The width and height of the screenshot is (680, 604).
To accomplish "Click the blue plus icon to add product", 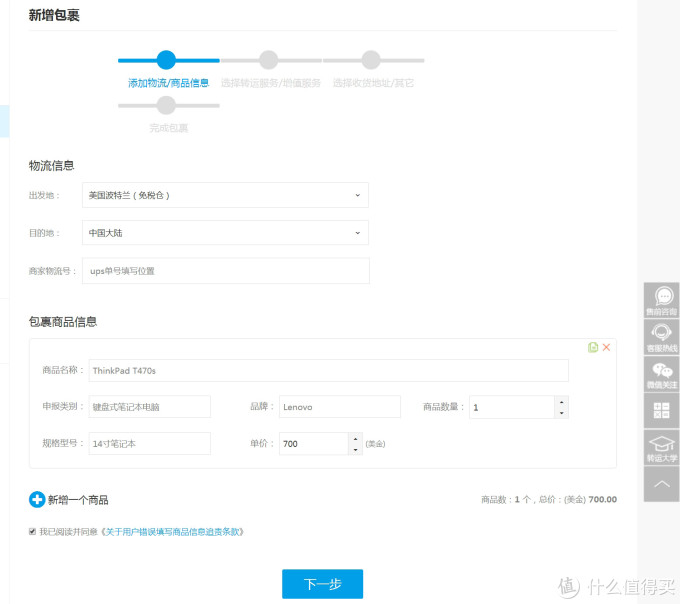I will click(x=37, y=499).
